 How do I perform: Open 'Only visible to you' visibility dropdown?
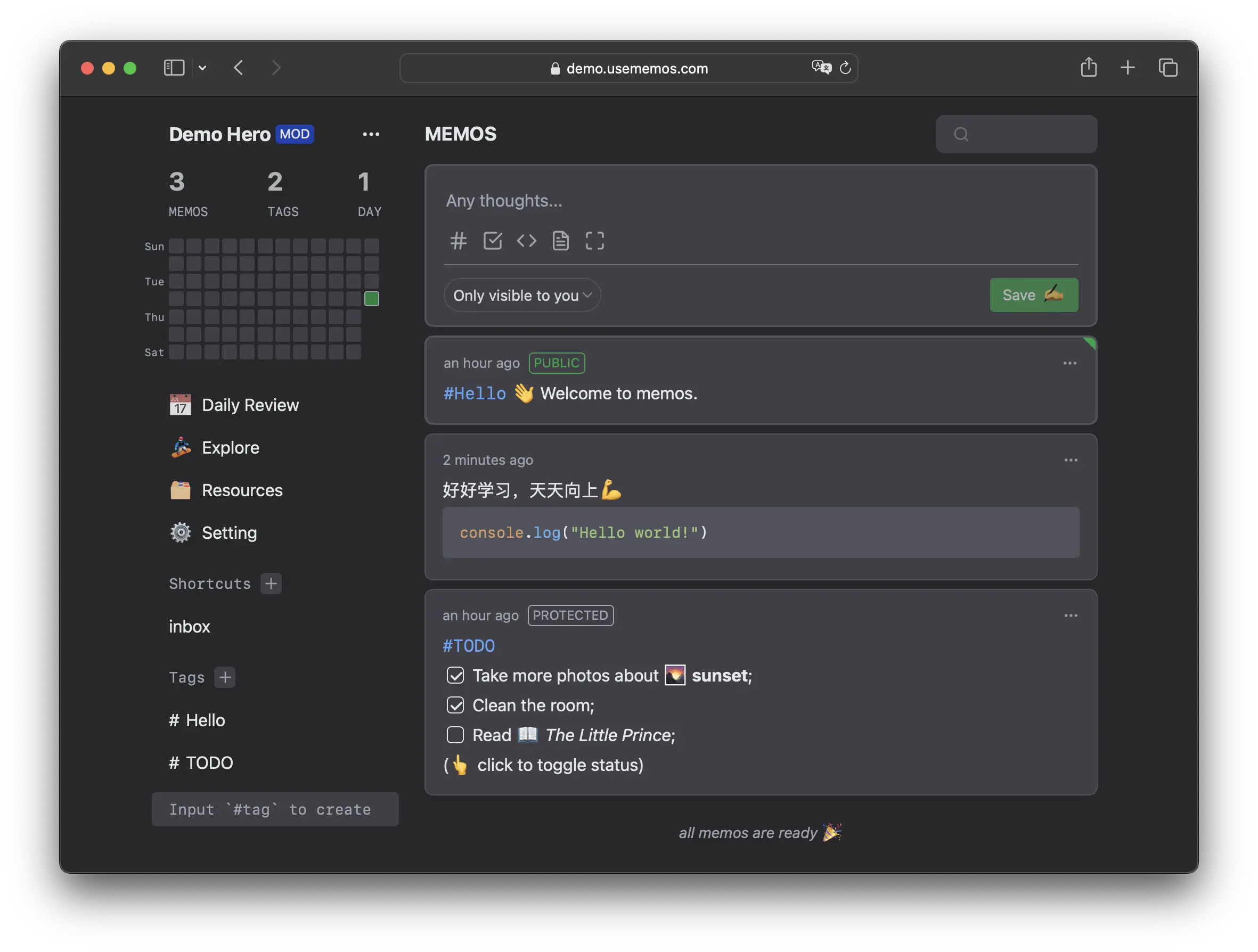[521, 295]
